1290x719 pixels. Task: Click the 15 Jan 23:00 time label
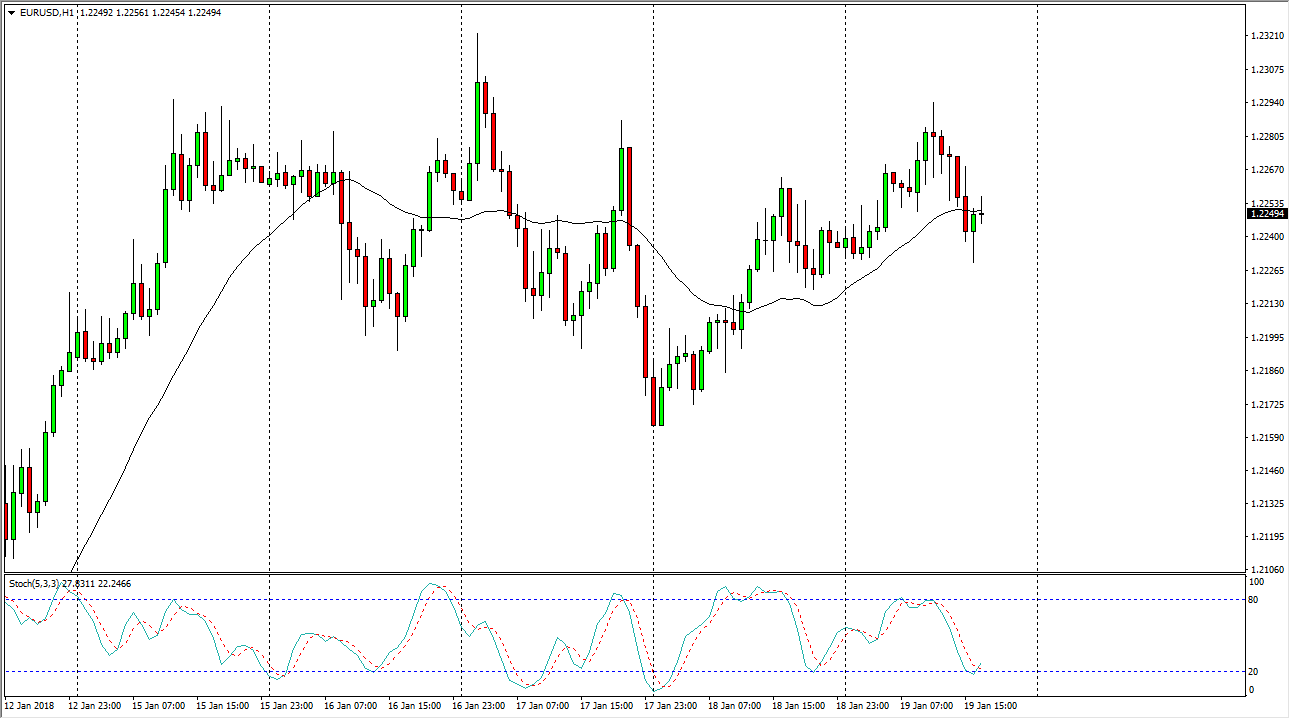pos(287,706)
